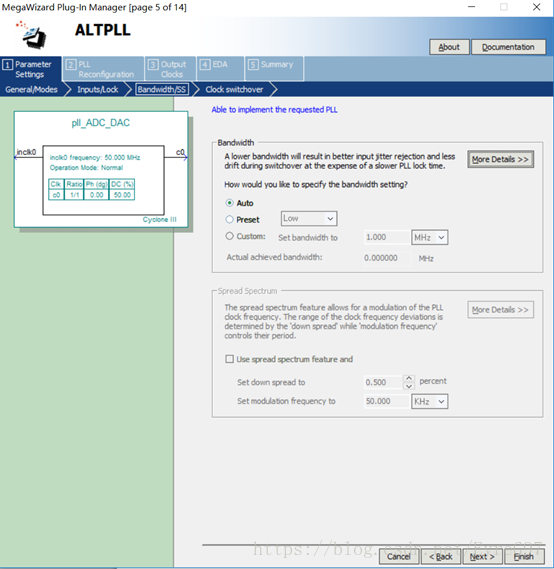Switch to Output Clocks tab
This screenshot has width=554, height=569.
point(171,69)
